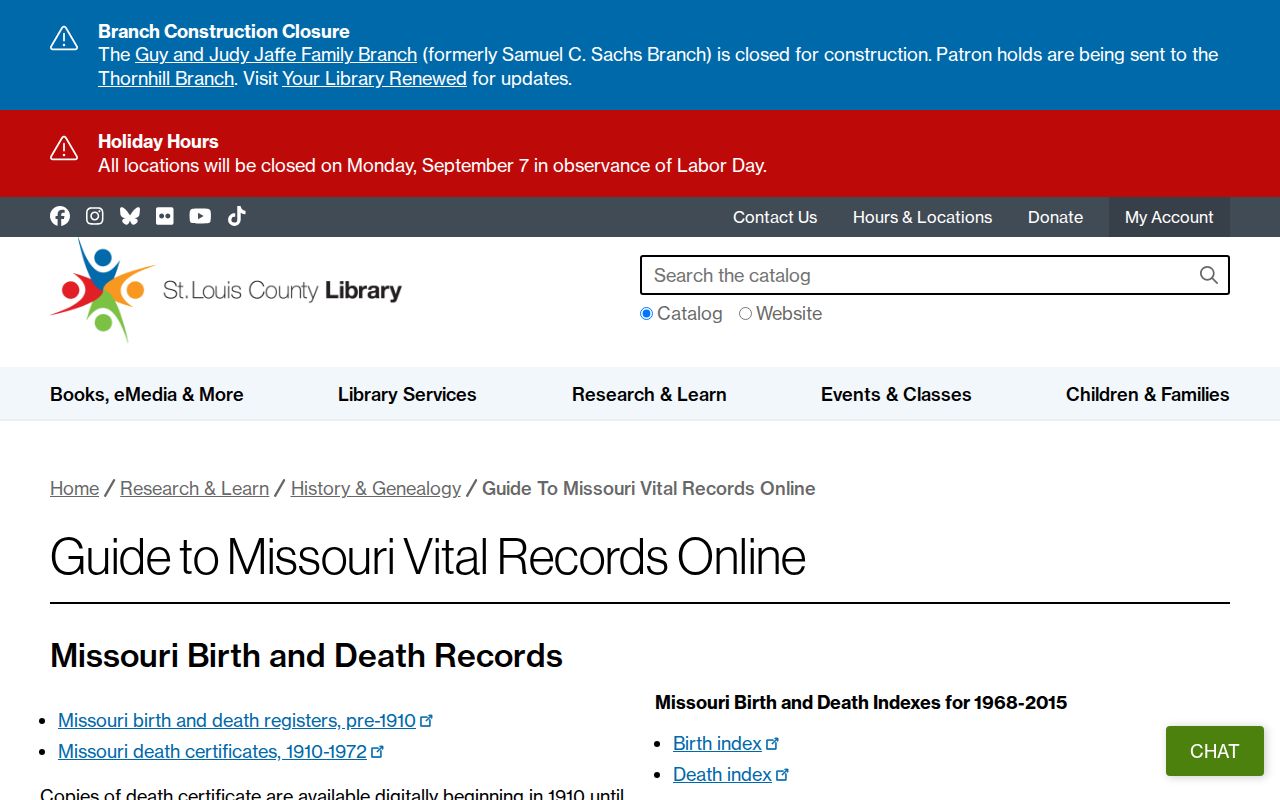Start a CHAT session
Viewport: 1280px width, 800px height.
1214,751
